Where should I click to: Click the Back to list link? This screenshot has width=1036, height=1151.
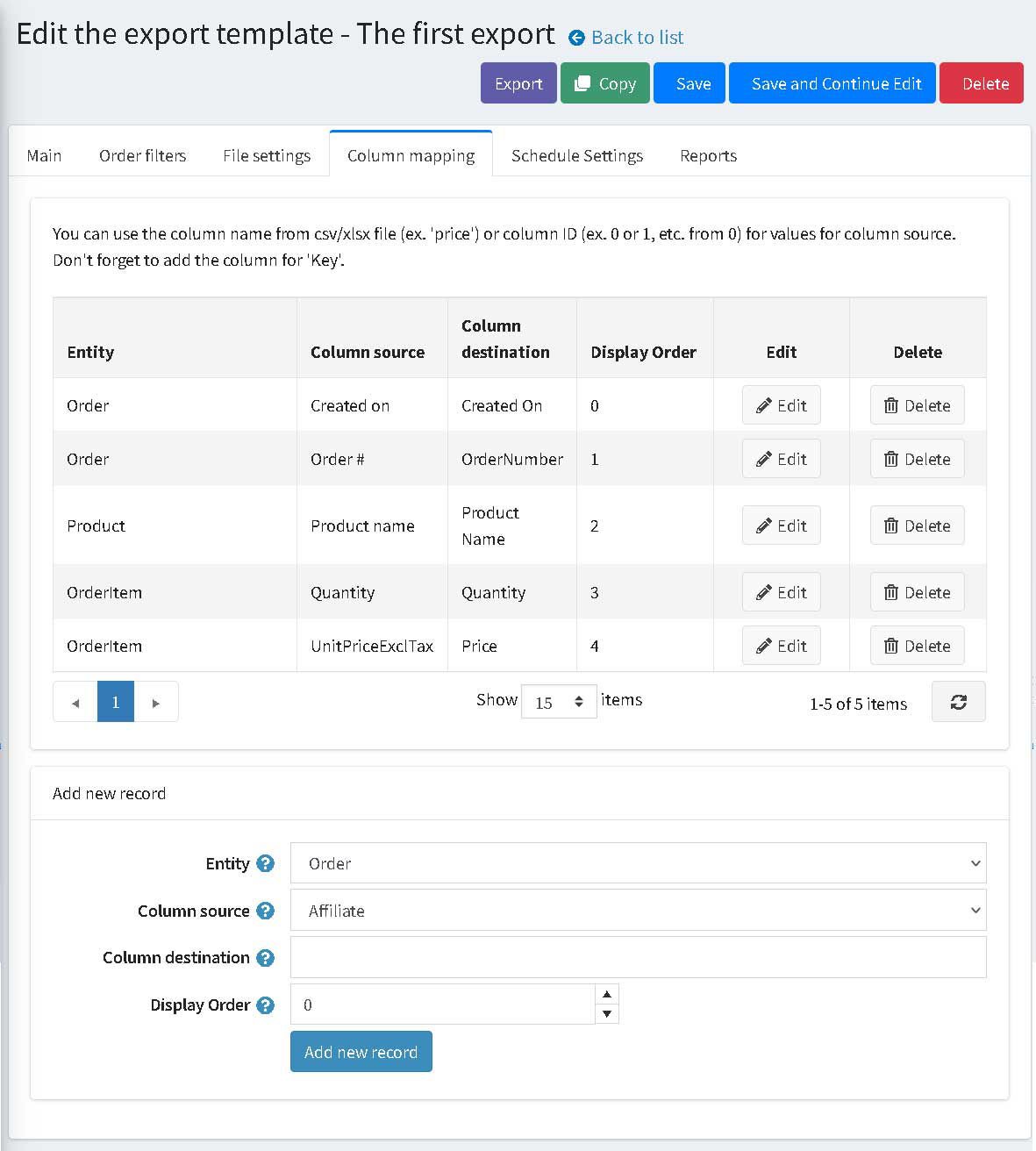click(x=626, y=37)
